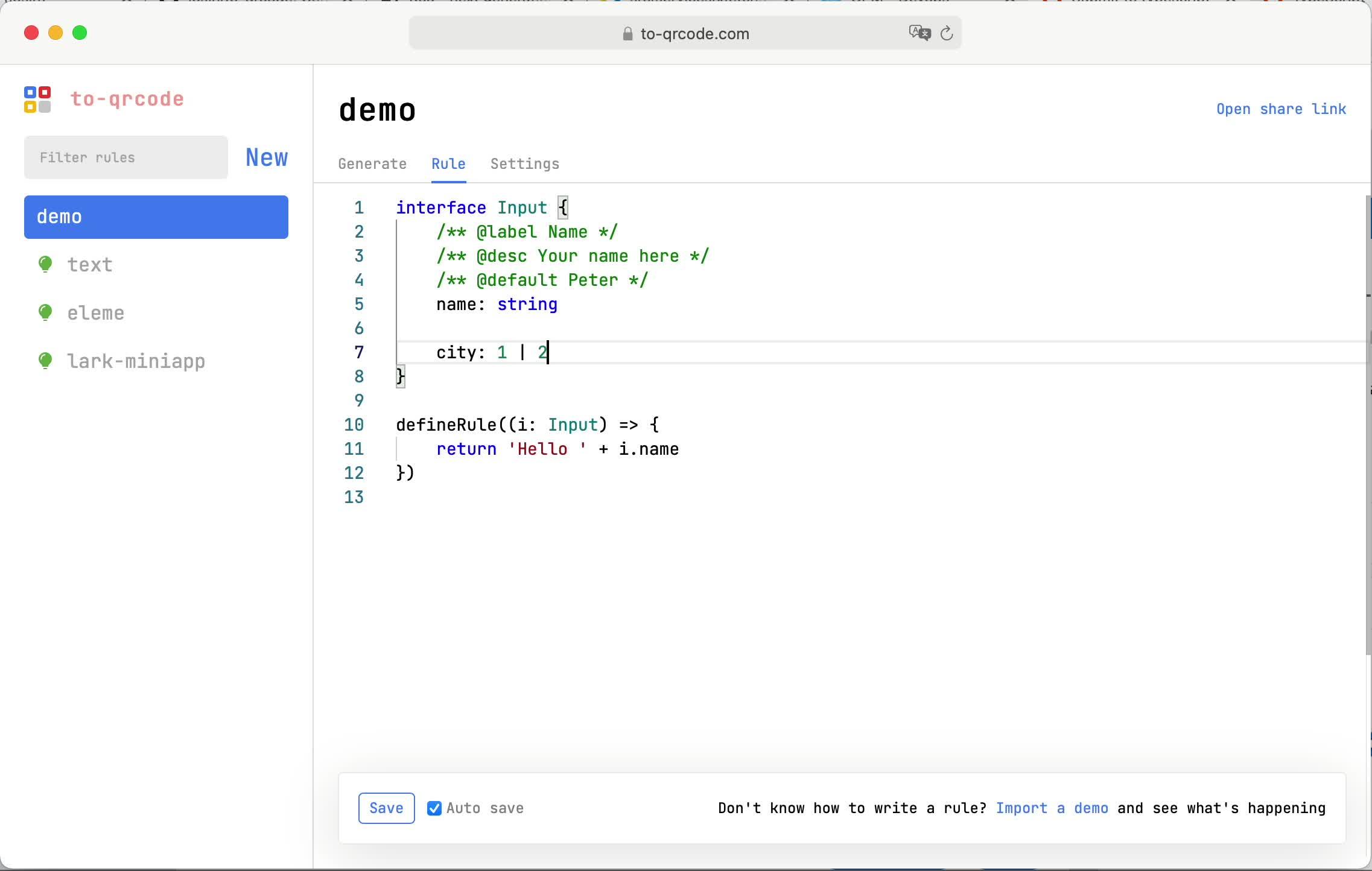Select the Rule tab
The height and width of the screenshot is (871, 1372).
click(x=448, y=164)
